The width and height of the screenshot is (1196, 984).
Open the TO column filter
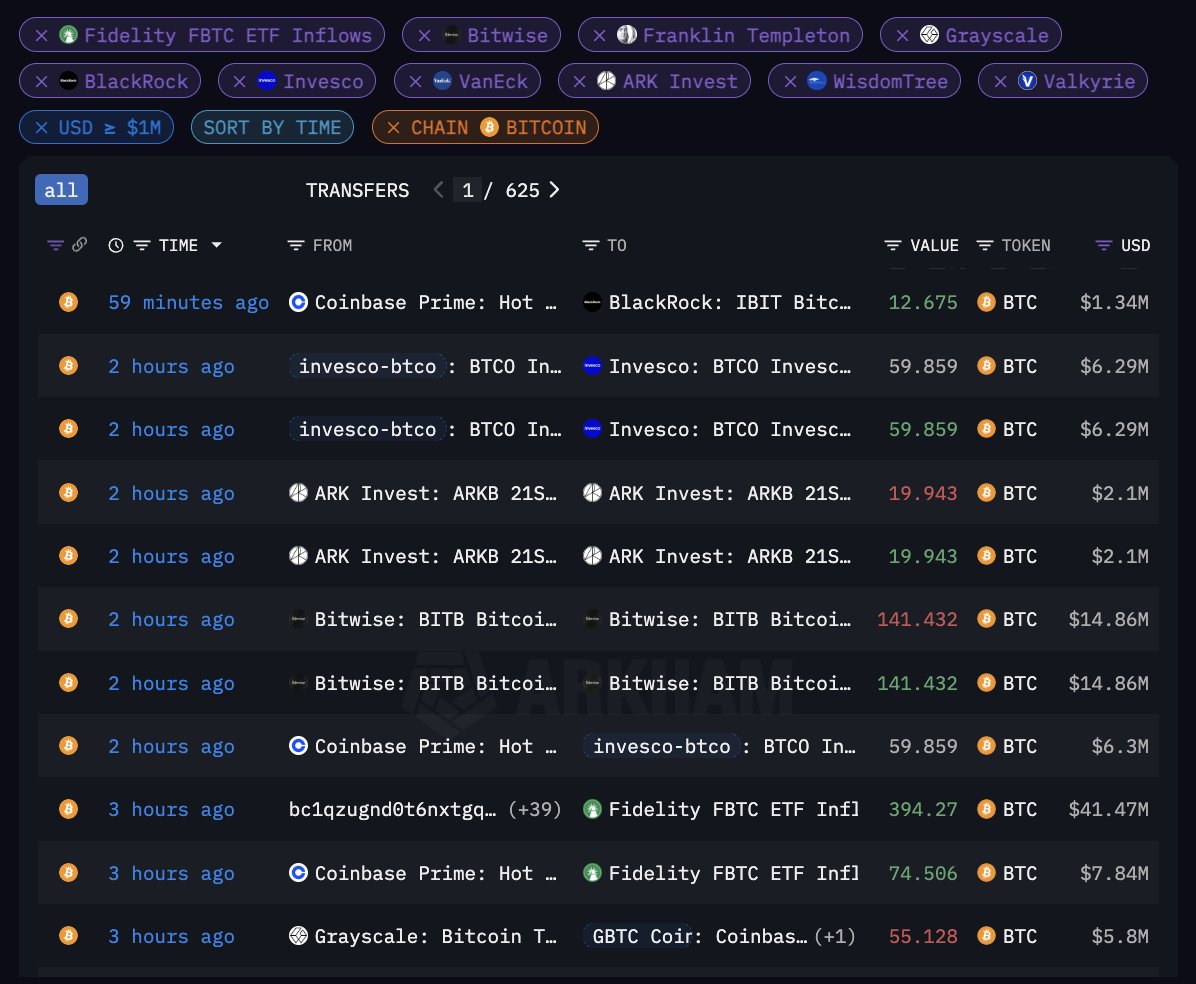tap(590, 246)
